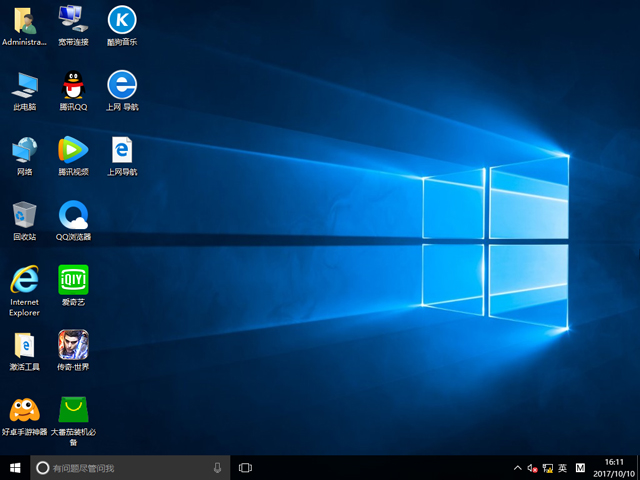640x480 pixels.
Task: Launch 传奇·世界 game icon
Action: pos(73,345)
